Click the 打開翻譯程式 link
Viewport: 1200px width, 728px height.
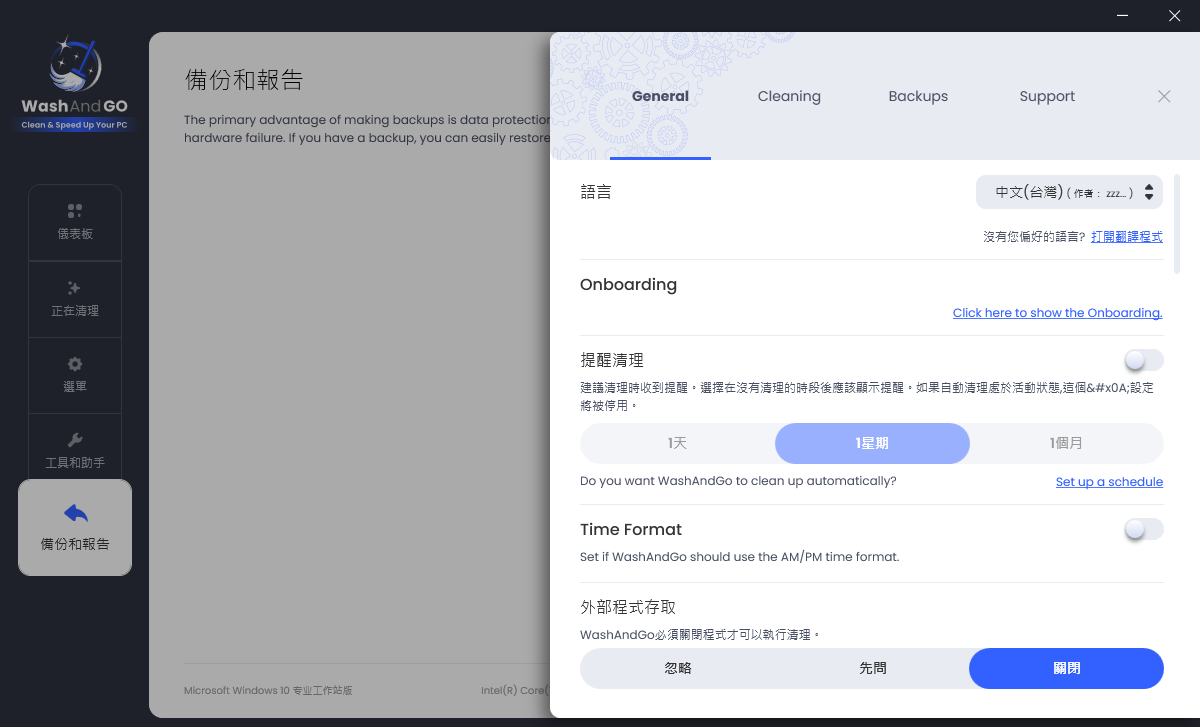1127,237
